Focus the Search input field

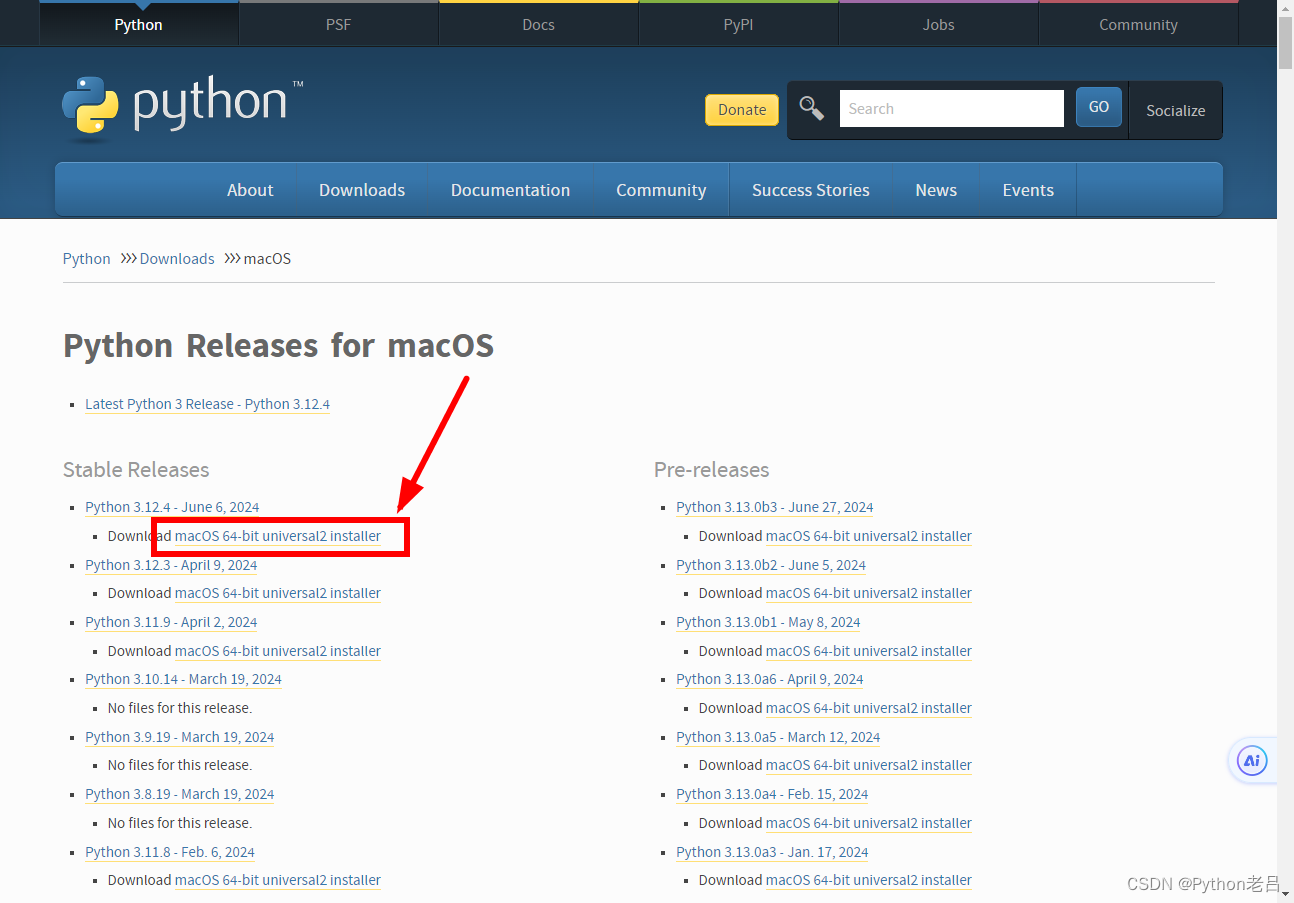pos(951,108)
